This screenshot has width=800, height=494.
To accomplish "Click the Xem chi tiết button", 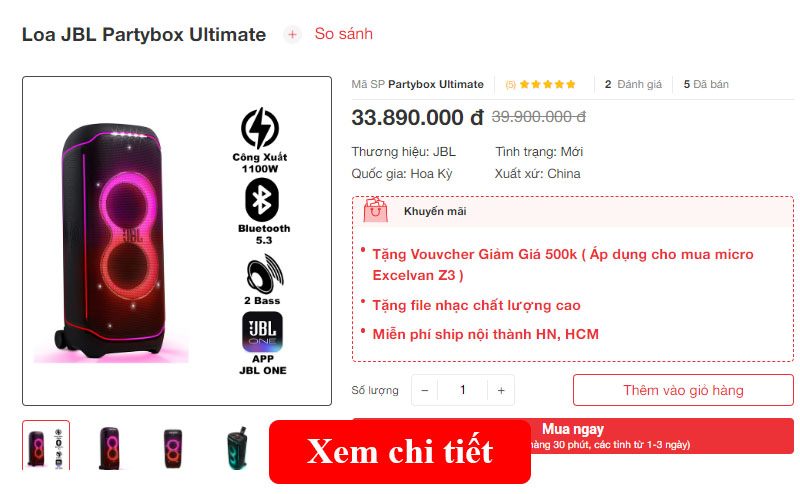I will [400, 452].
